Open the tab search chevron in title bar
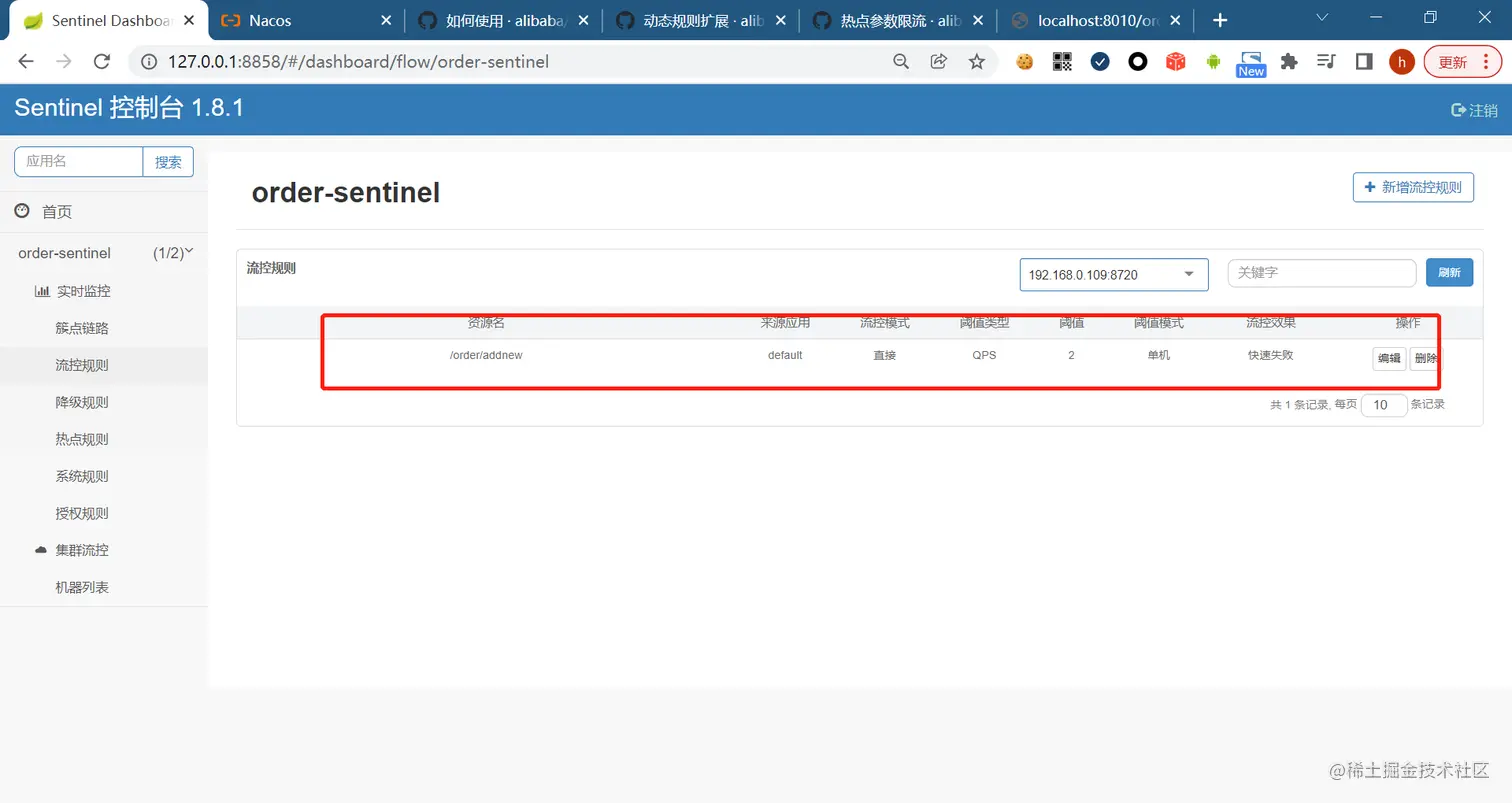 tap(1322, 17)
